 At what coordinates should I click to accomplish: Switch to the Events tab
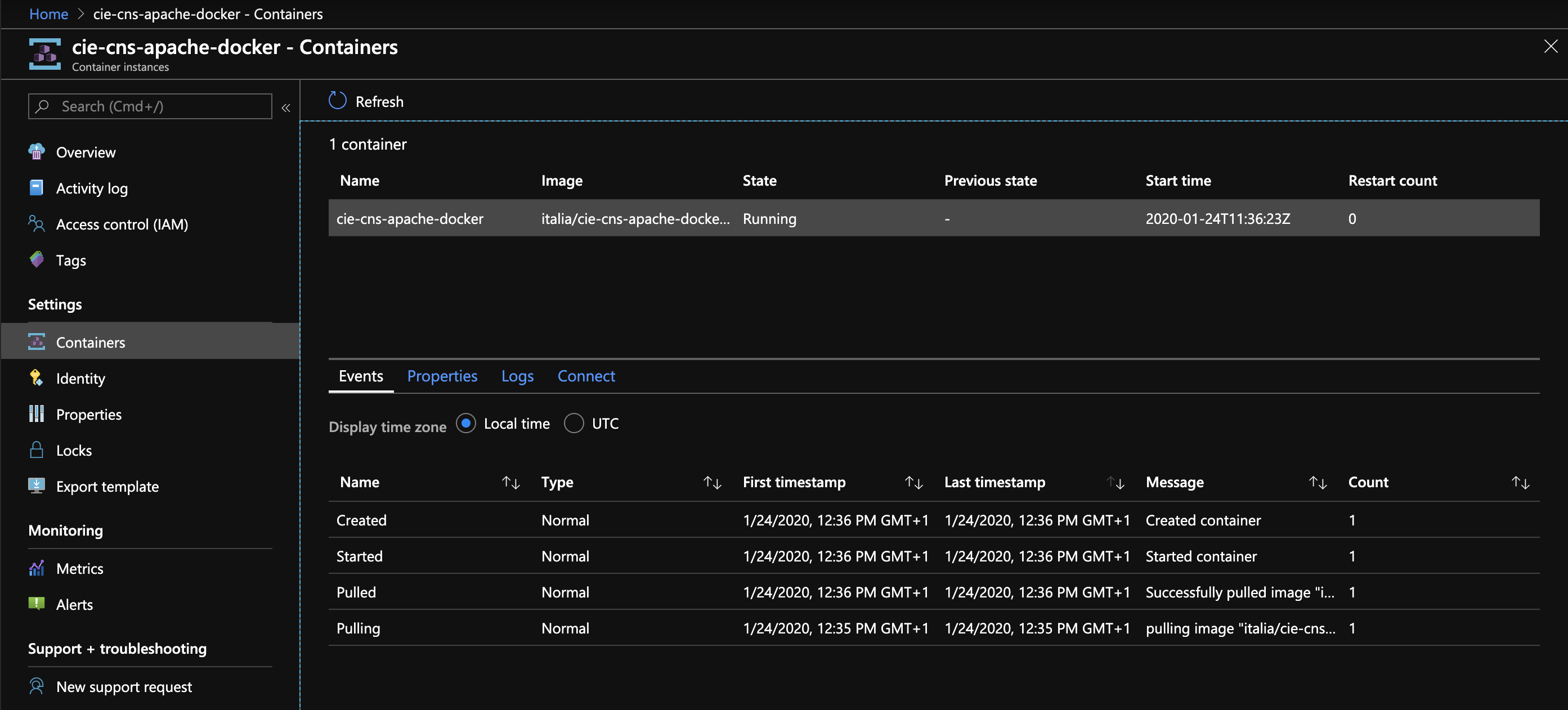pyautogui.click(x=361, y=376)
